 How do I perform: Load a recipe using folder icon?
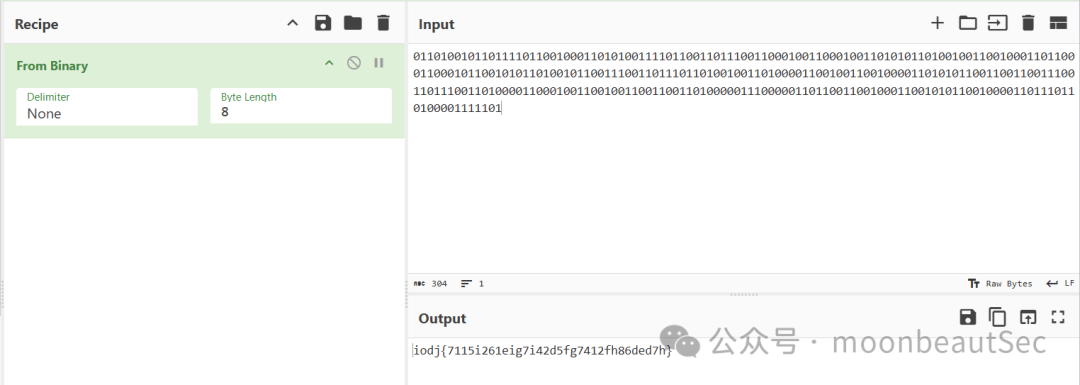[353, 23]
